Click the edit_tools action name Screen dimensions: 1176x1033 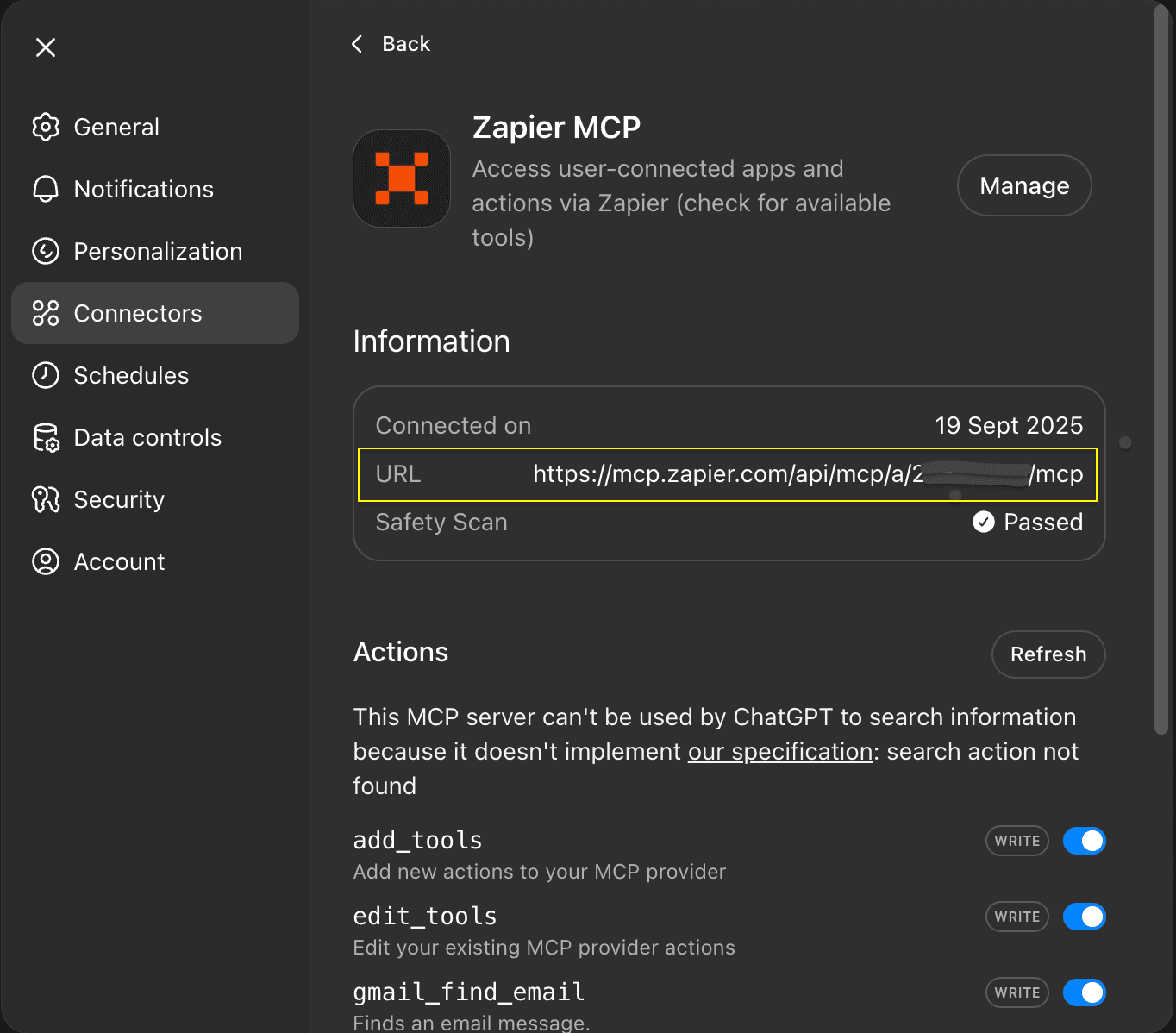pos(425,916)
